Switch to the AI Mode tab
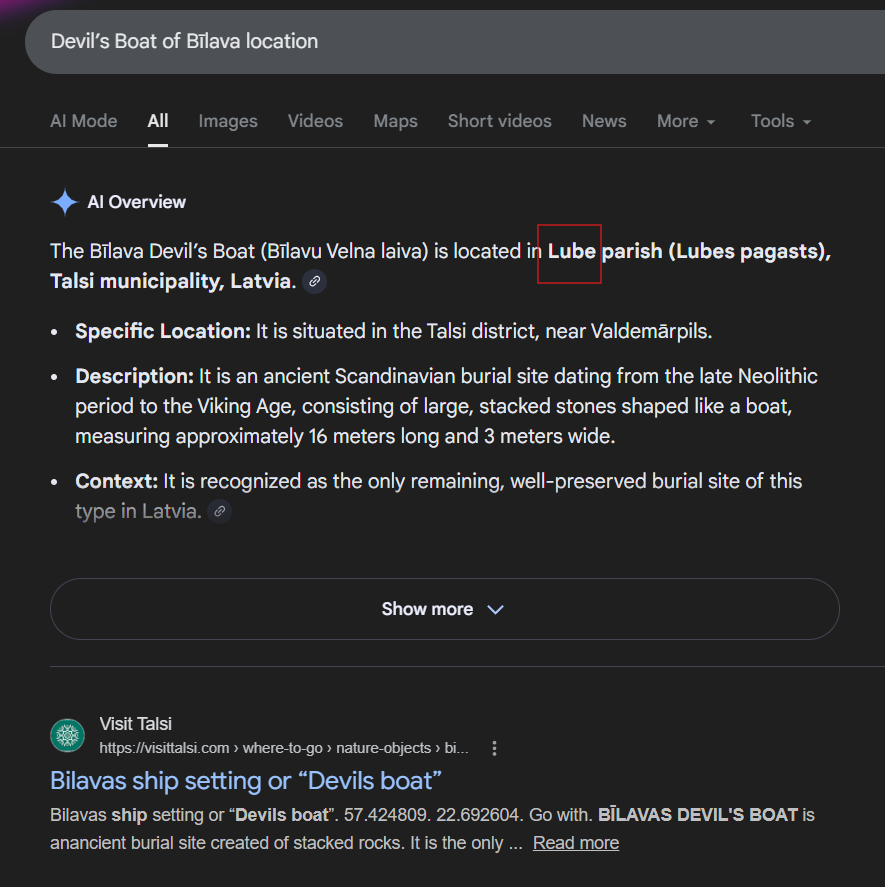 84,121
